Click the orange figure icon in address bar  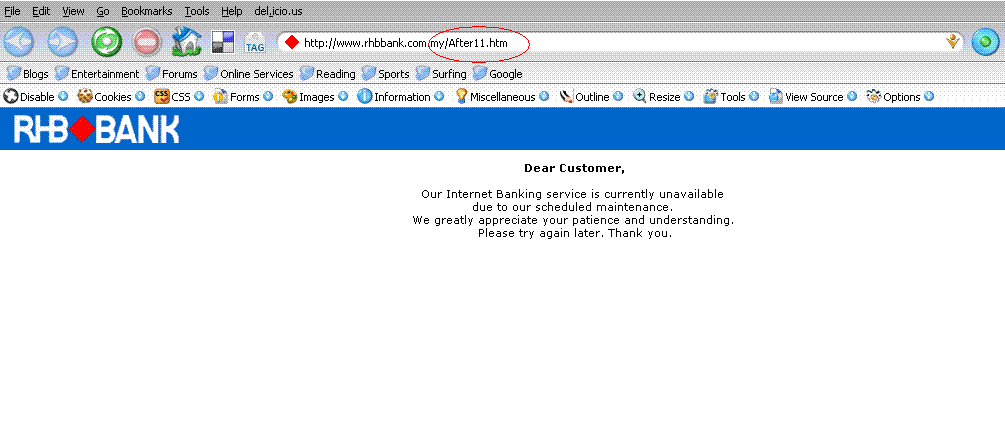953,42
